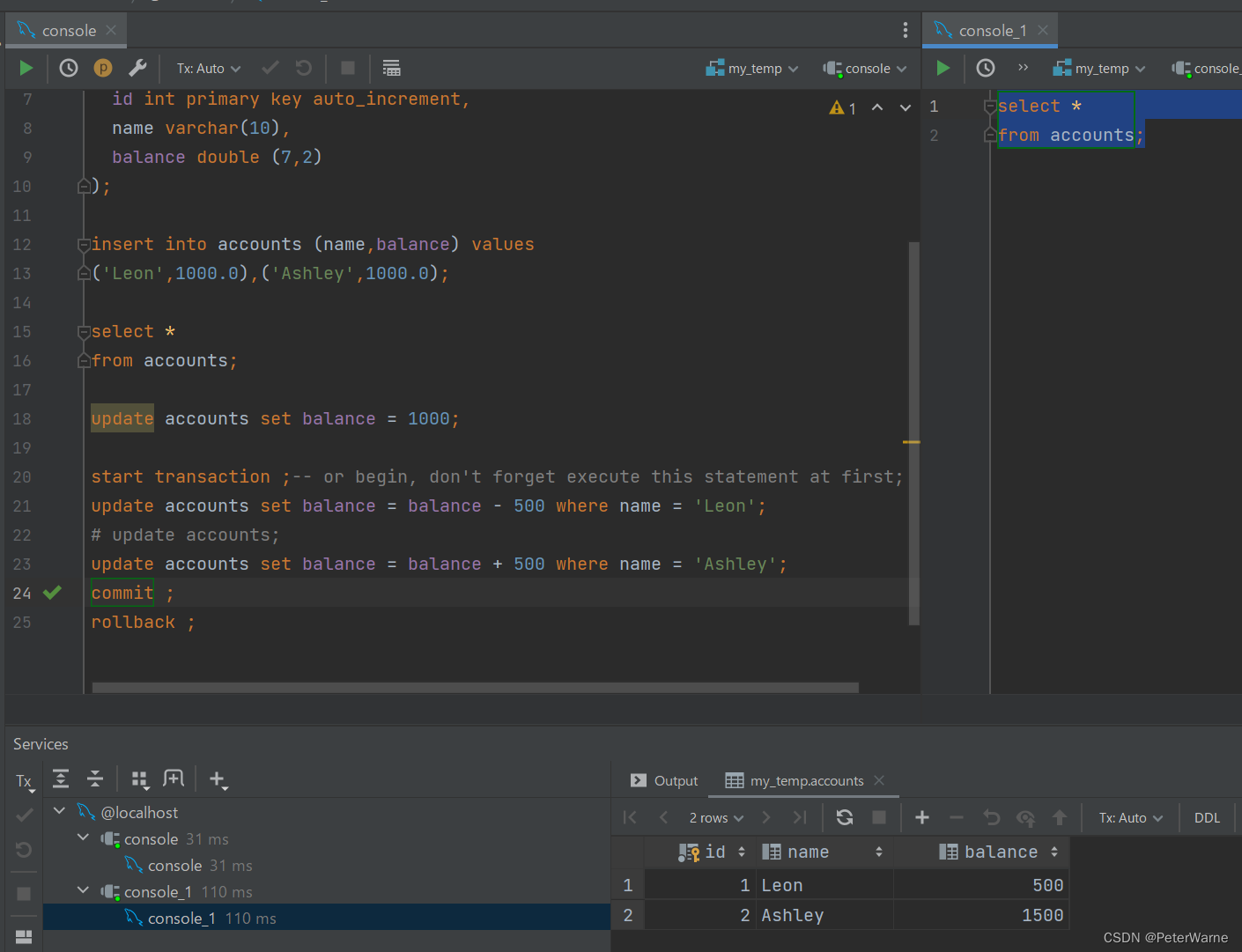This screenshot has height=952, width=1242.
Task: Jump to next warning arrow
Action: 906,107
